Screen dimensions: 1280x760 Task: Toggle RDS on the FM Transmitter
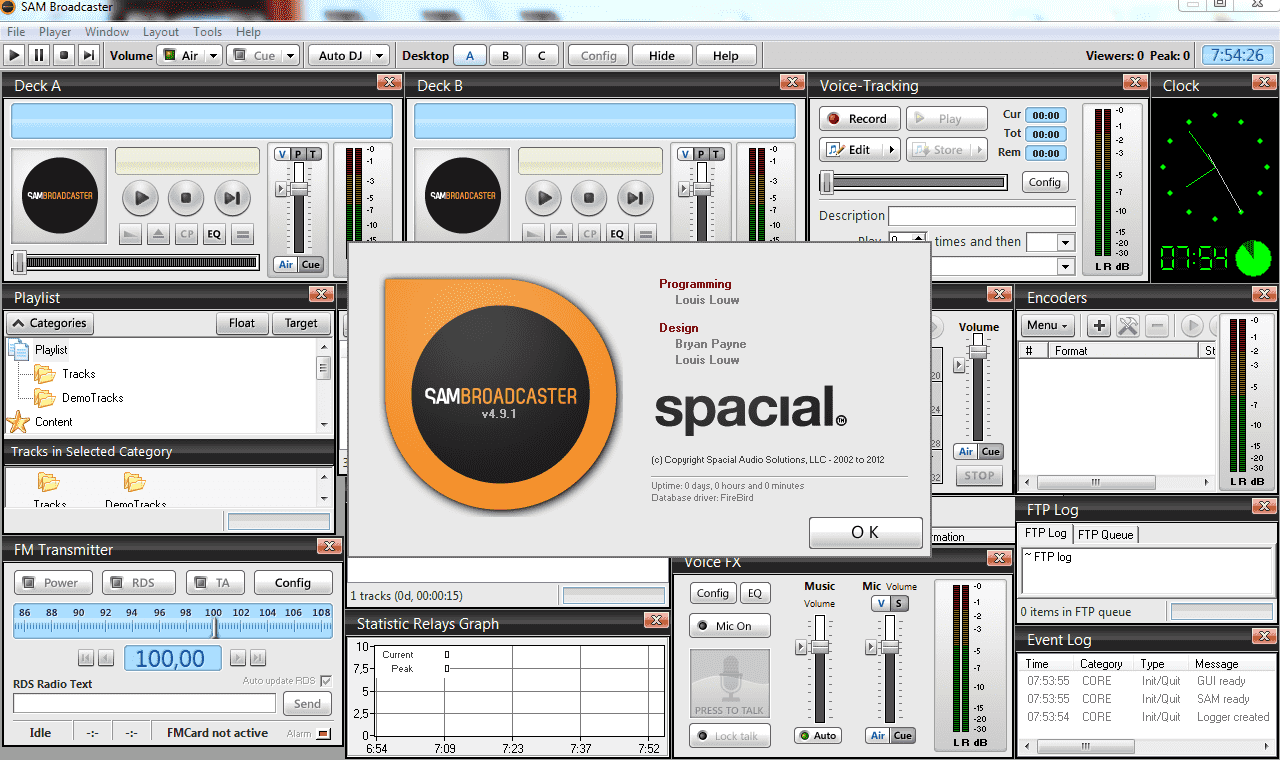point(139,583)
